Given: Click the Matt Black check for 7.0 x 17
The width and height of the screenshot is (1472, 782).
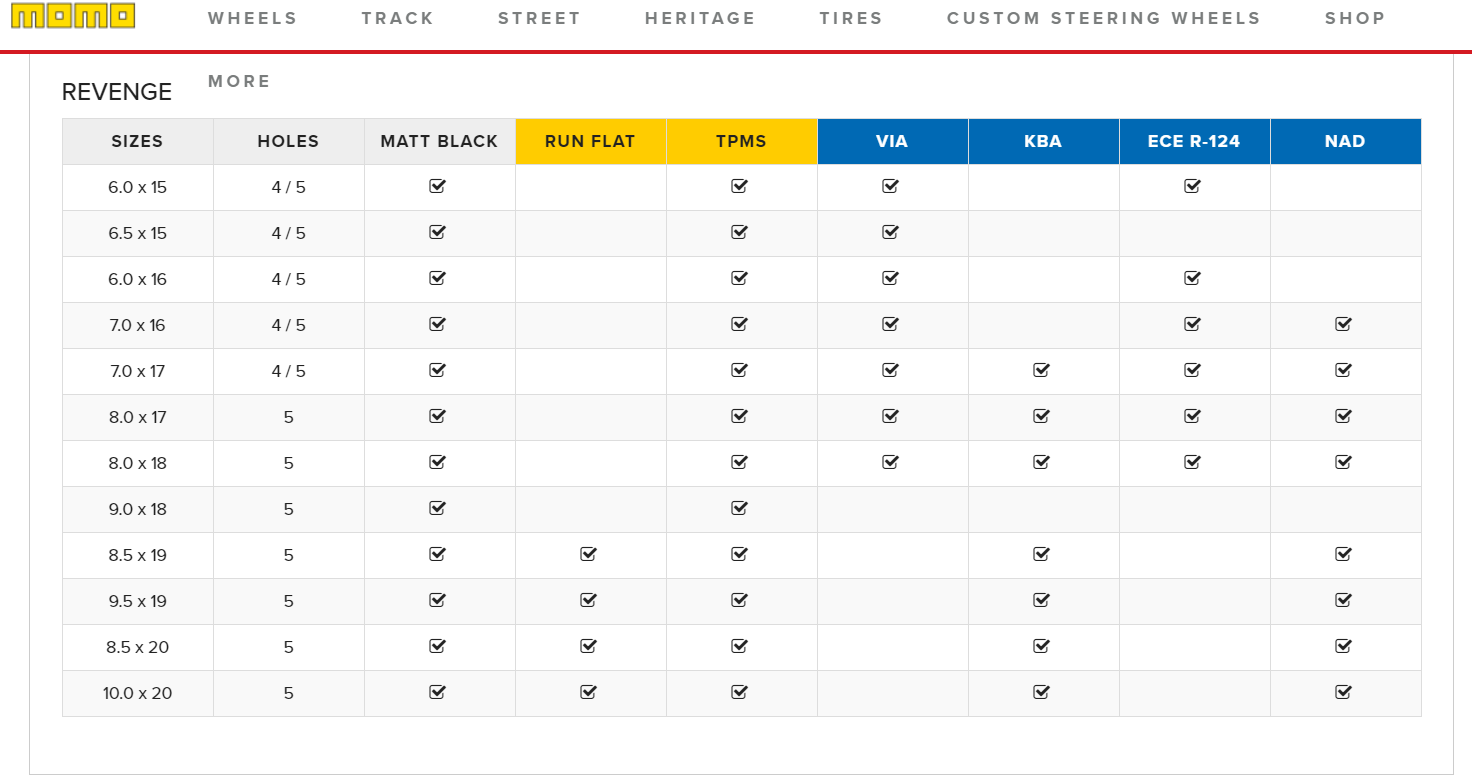Looking at the screenshot, I should click(437, 370).
